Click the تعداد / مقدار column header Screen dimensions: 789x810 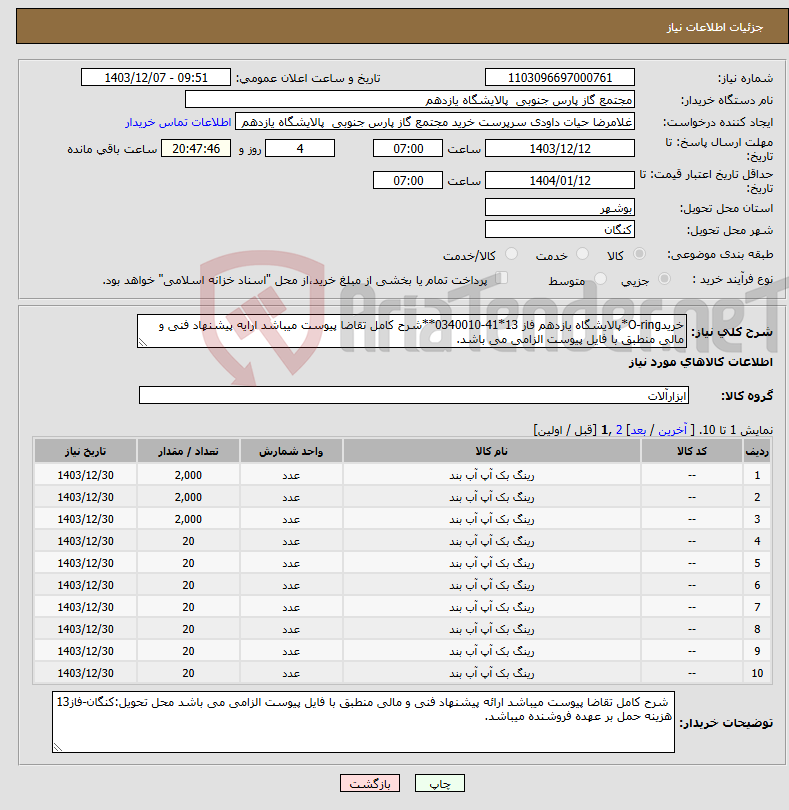coord(188,451)
